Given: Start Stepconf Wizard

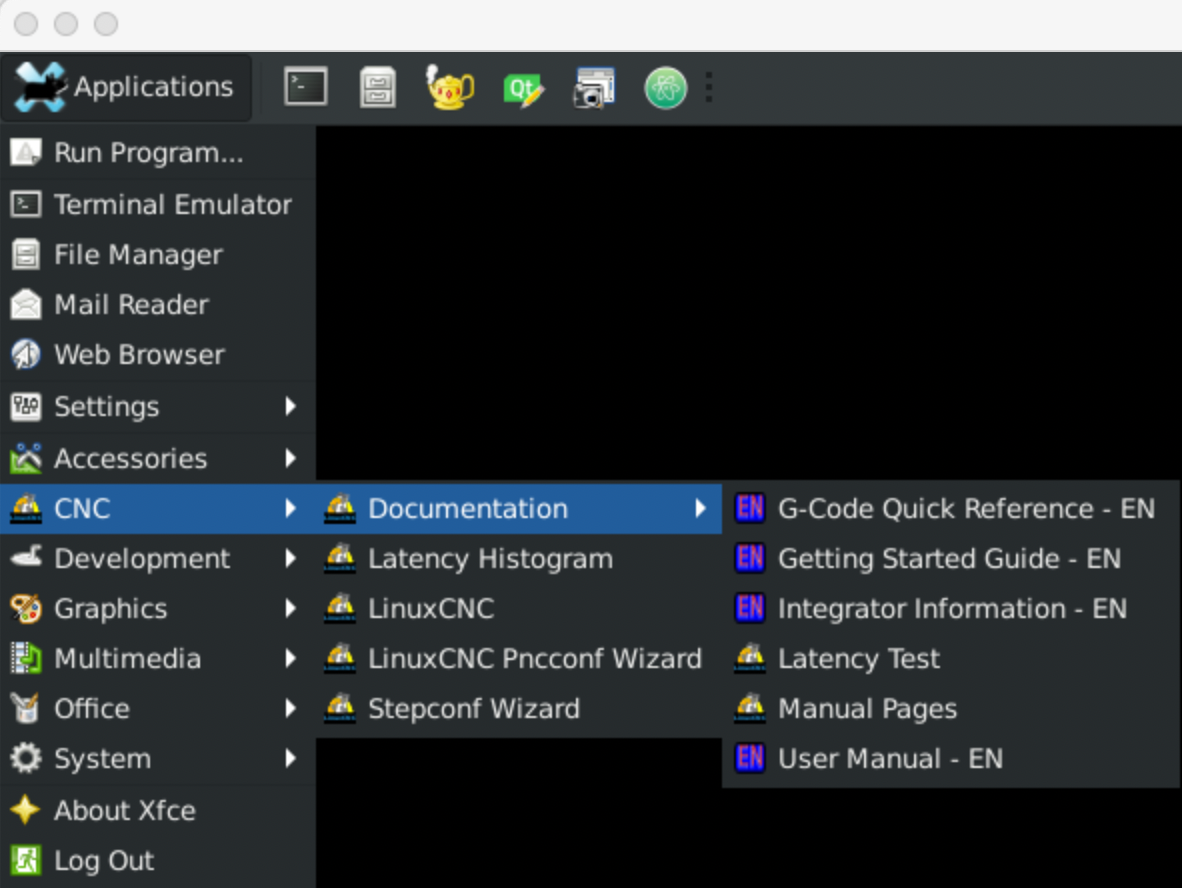Looking at the screenshot, I should click(x=519, y=709).
